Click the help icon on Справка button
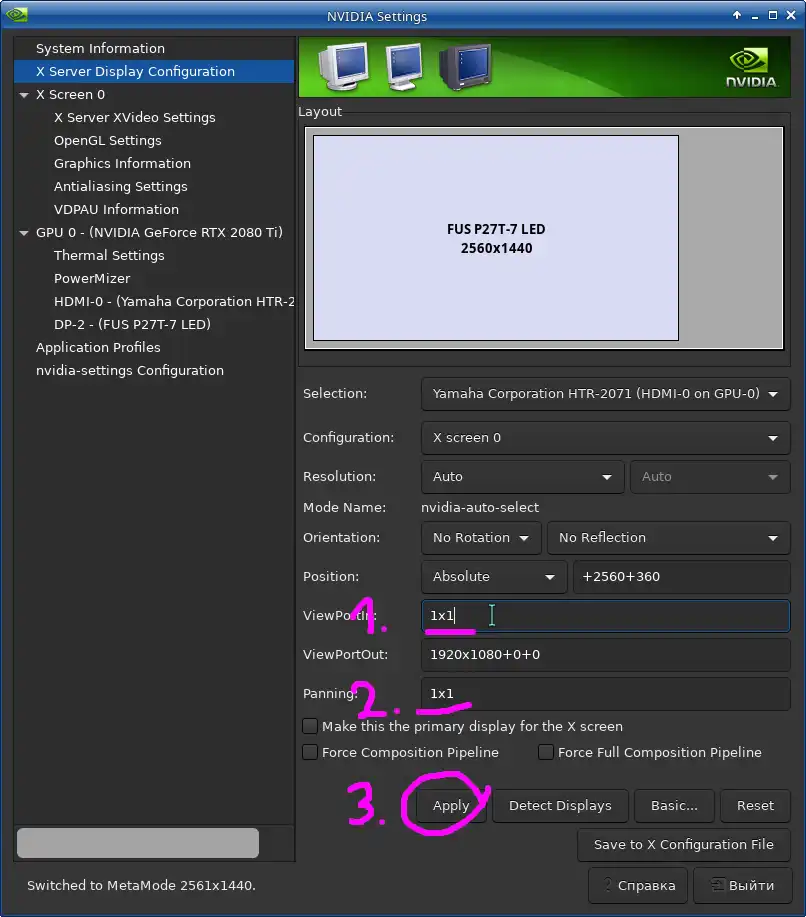This screenshot has height=917, width=806. [x=608, y=885]
